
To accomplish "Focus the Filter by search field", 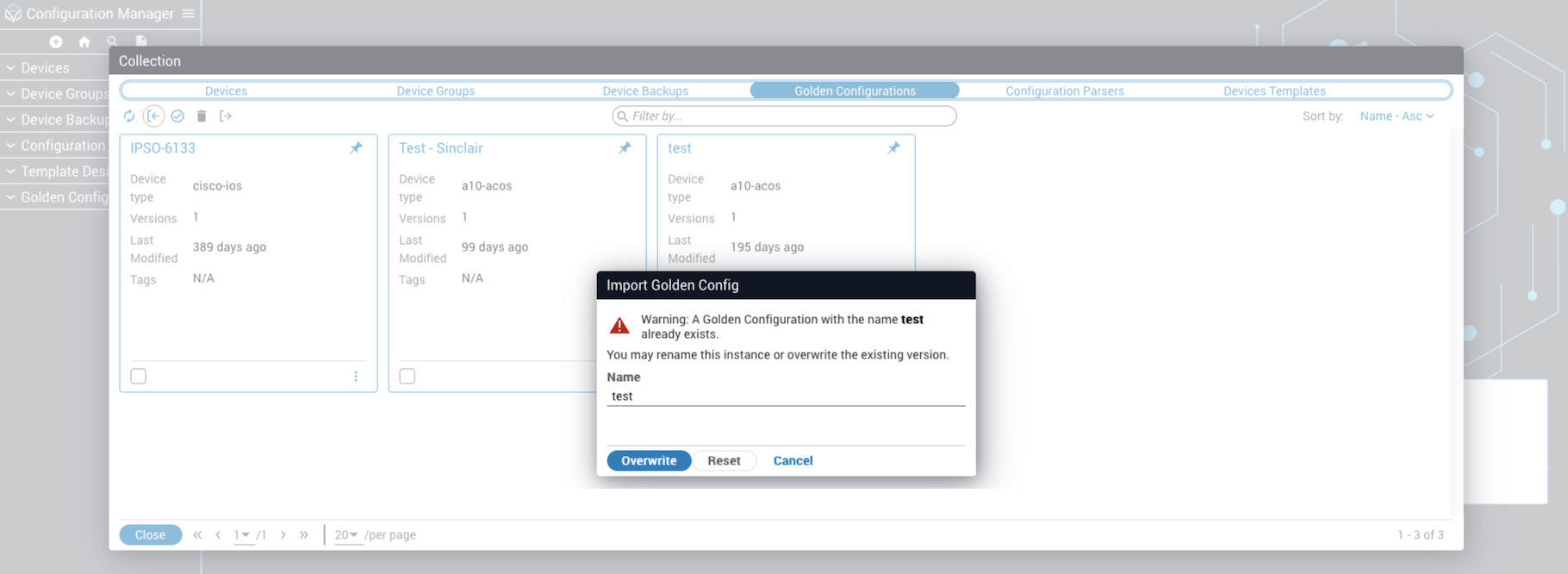I will (784, 116).
